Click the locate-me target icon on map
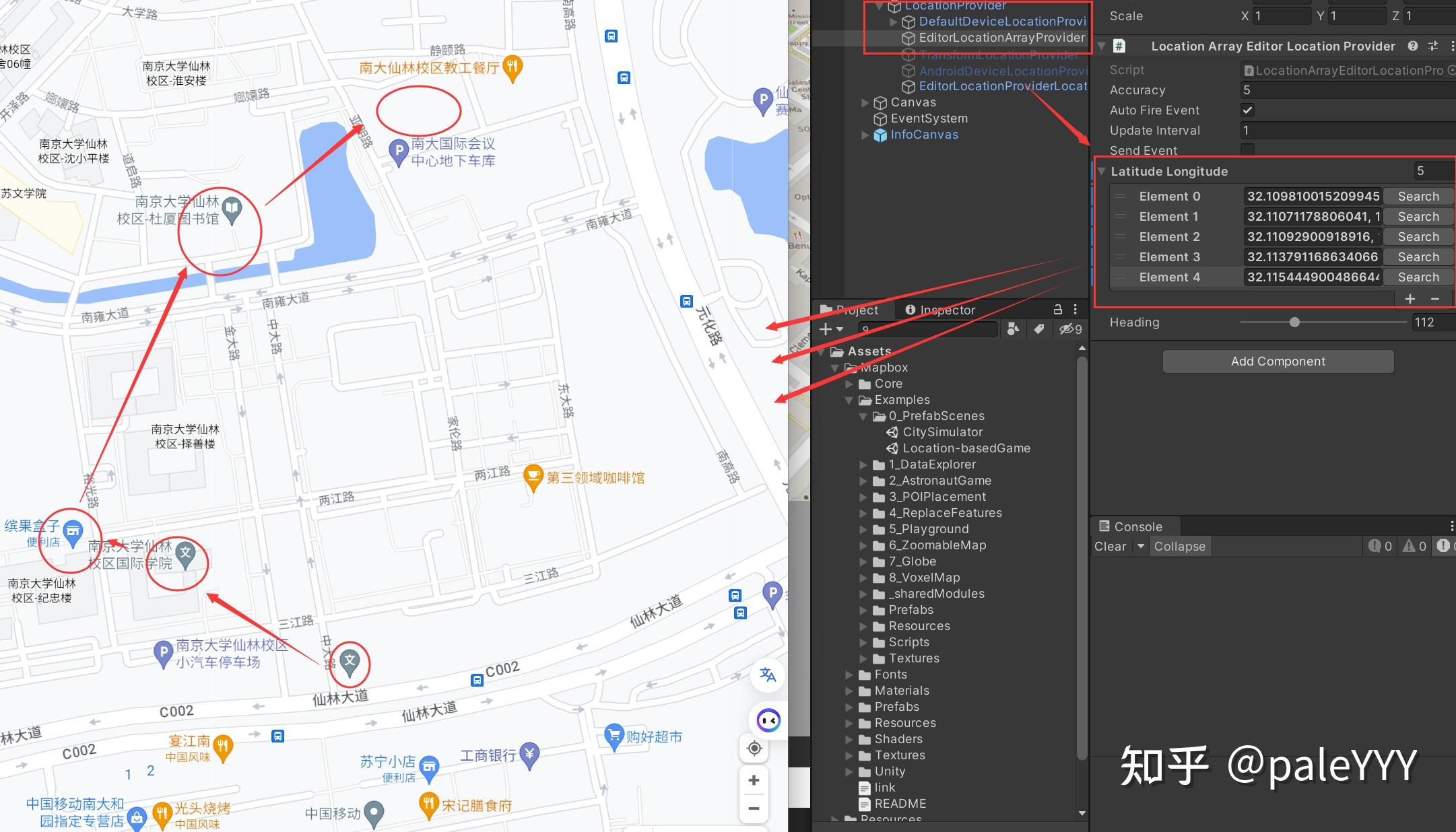The height and width of the screenshot is (832, 1456). pos(754,749)
